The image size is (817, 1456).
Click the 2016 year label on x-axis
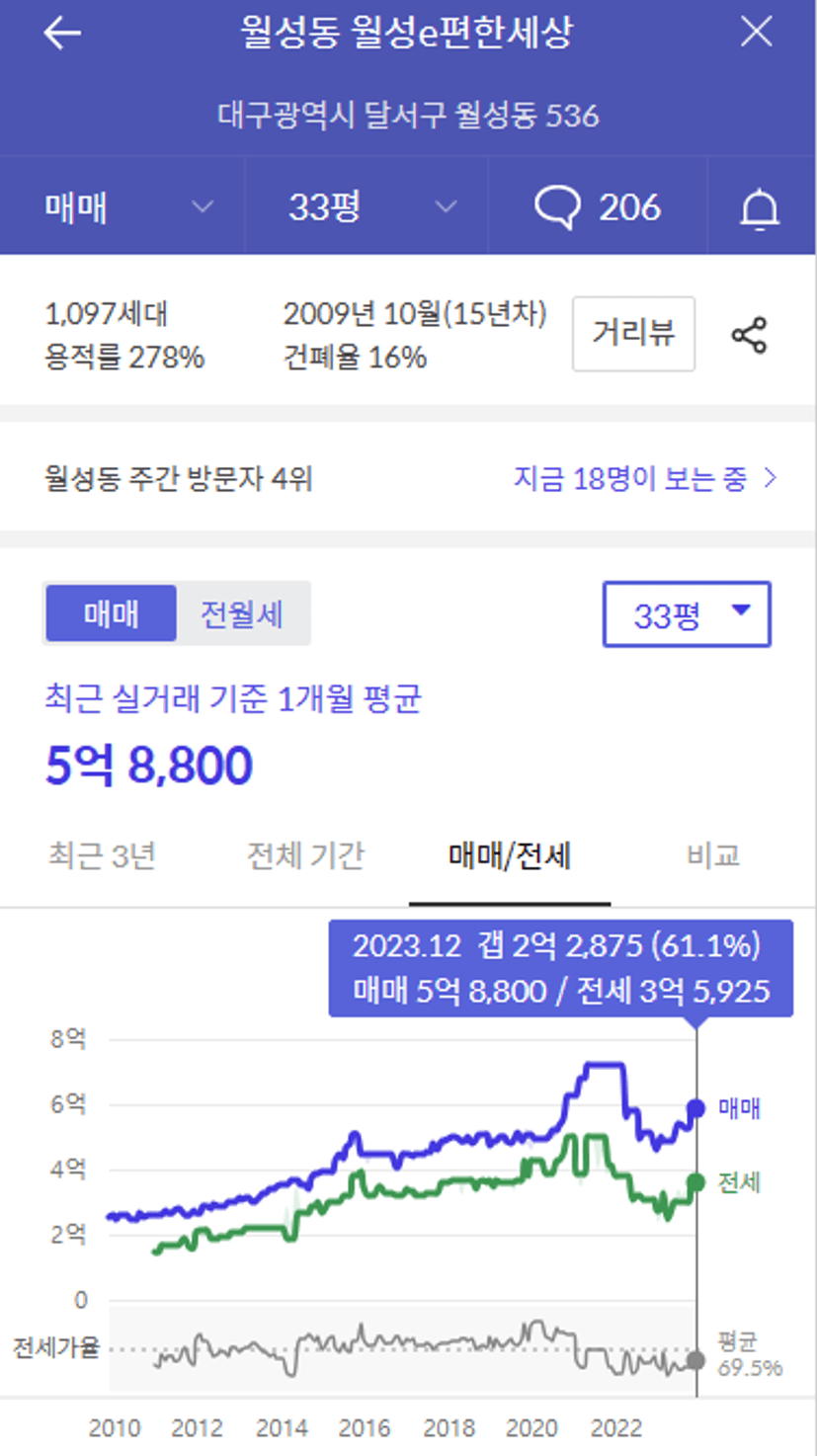coord(366,1428)
